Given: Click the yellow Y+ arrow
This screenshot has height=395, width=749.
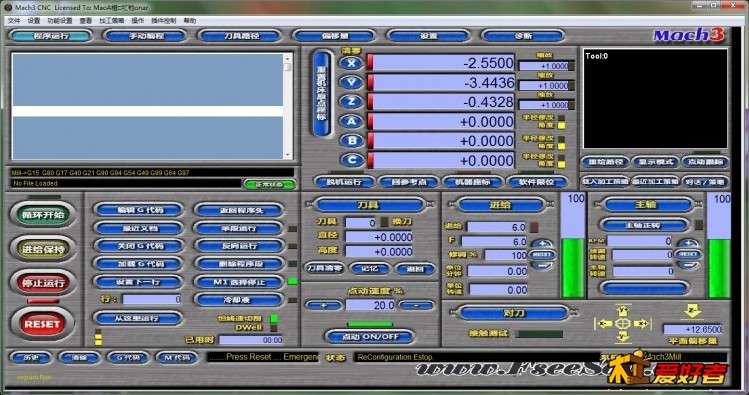Looking at the screenshot, I should [x=622, y=310].
